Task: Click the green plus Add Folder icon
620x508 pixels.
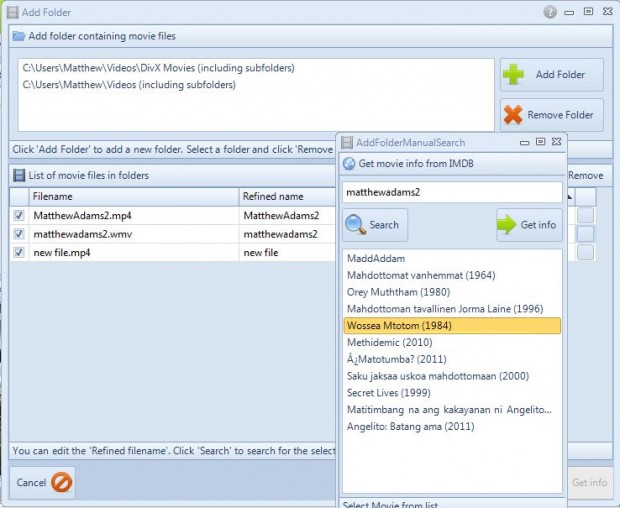Action: [x=514, y=75]
